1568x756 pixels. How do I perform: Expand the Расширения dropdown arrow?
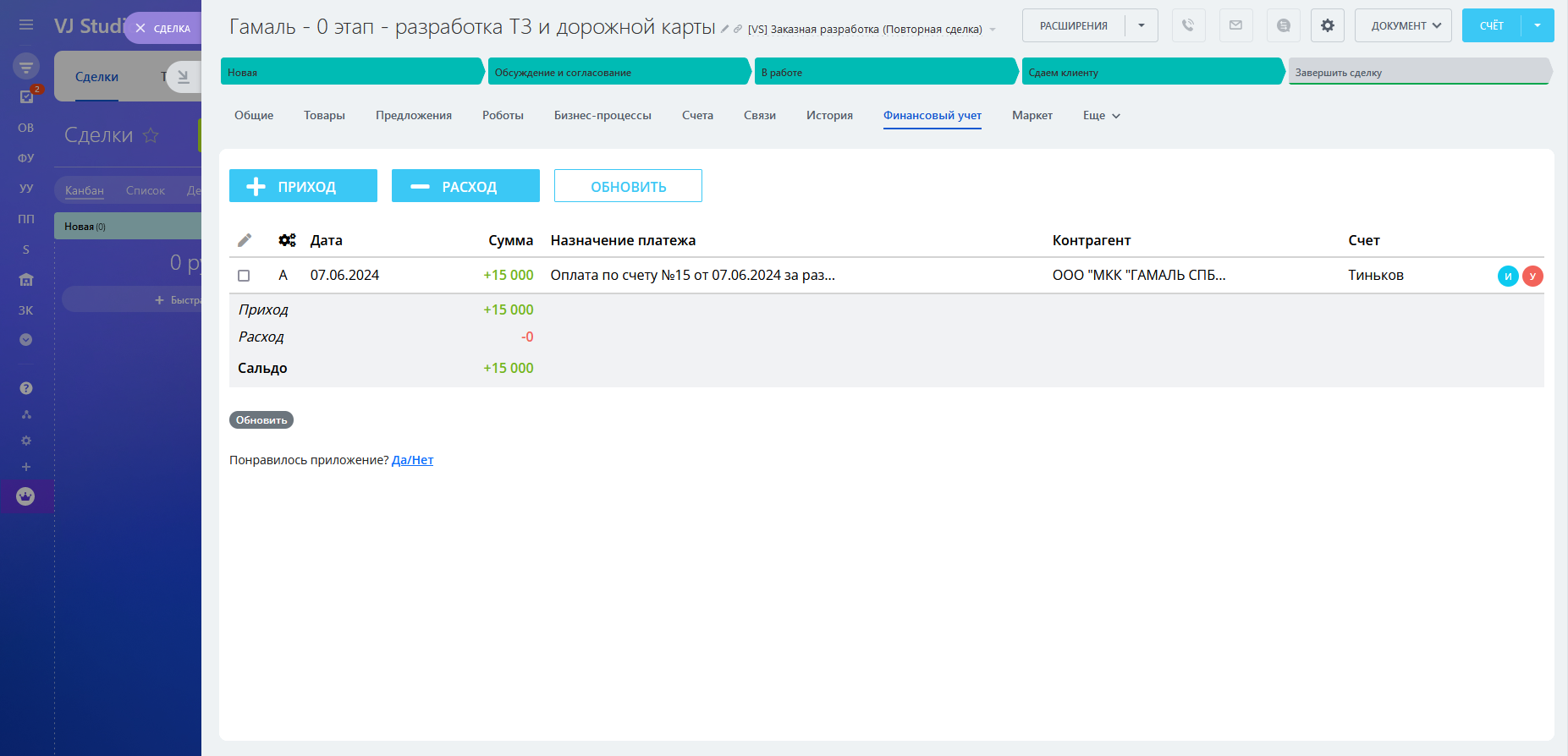1141,25
